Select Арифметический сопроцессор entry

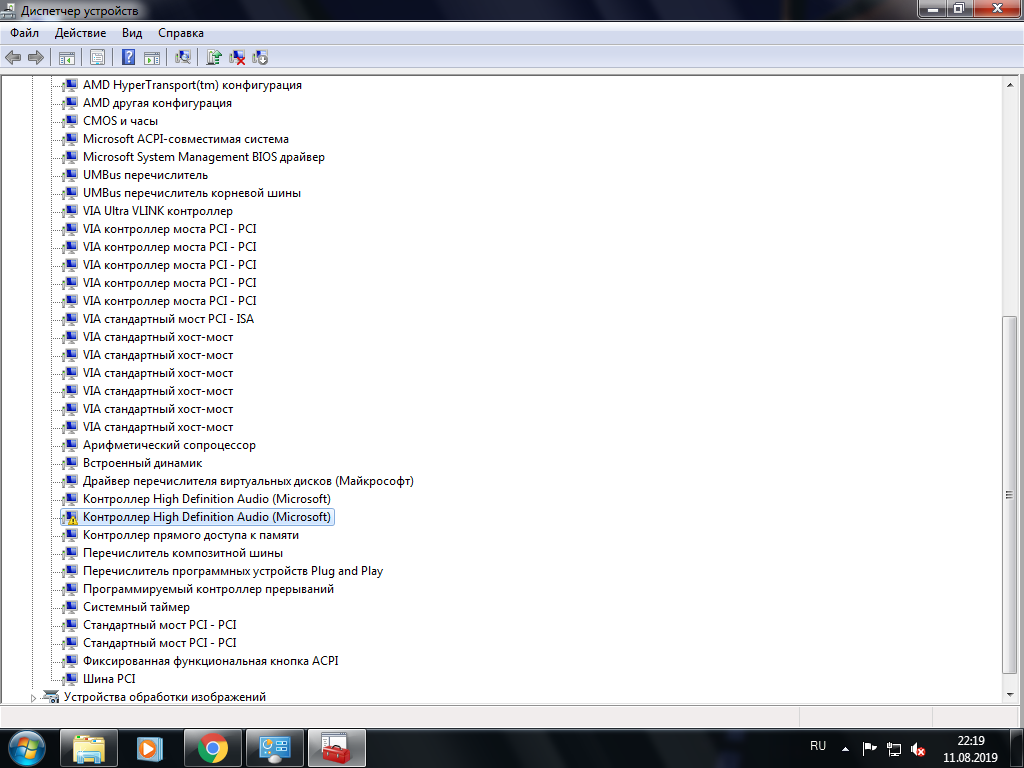click(169, 445)
